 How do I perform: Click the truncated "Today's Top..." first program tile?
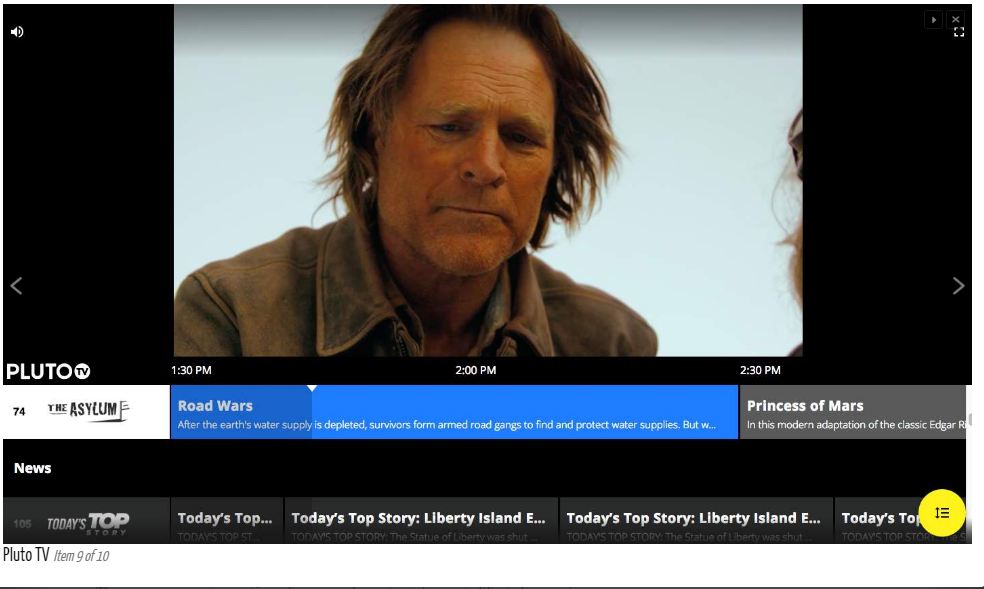(227, 521)
